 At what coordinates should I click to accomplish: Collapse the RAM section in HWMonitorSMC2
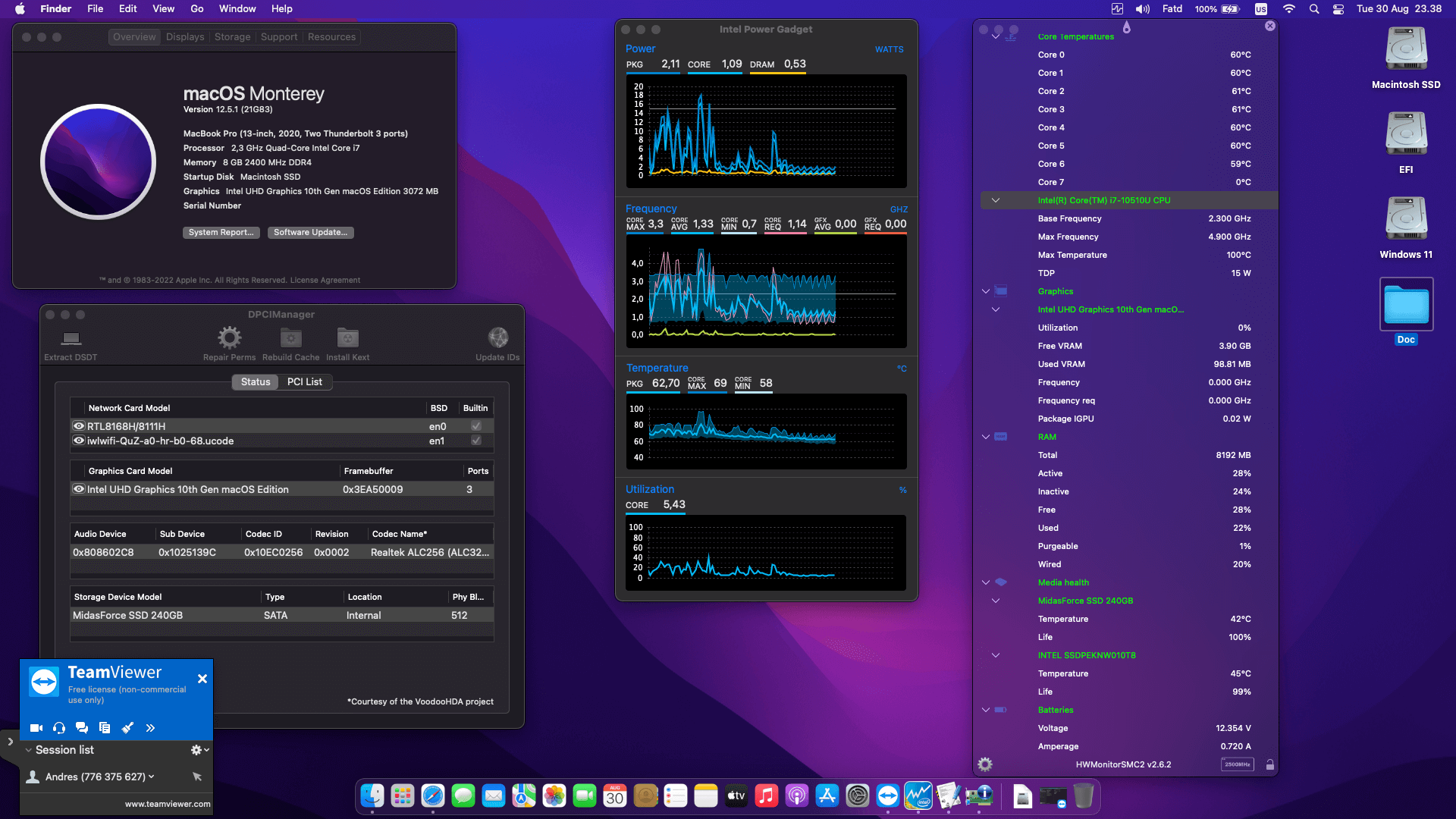(985, 437)
